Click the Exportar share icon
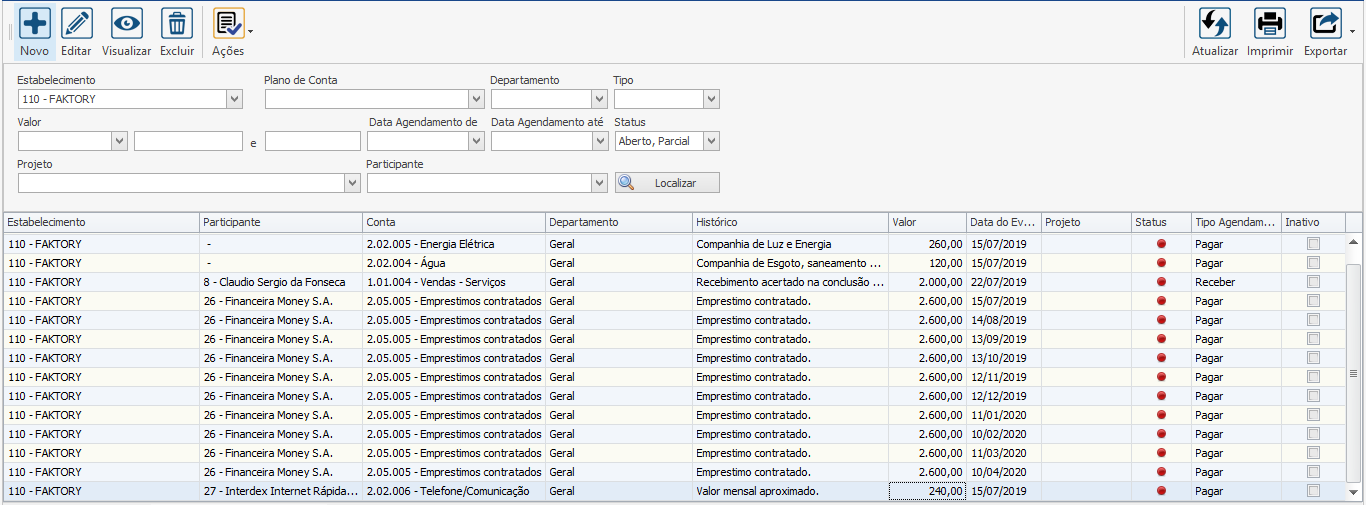 tap(1325, 24)
